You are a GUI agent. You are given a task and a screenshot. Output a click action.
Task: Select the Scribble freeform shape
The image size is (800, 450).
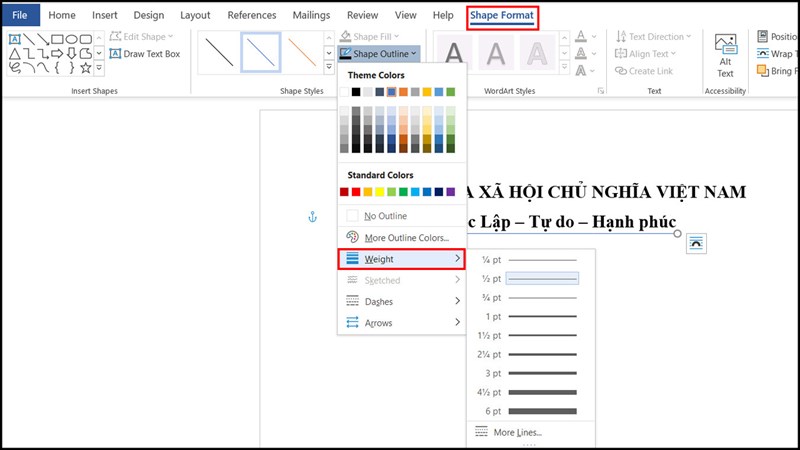pos(15,67)
